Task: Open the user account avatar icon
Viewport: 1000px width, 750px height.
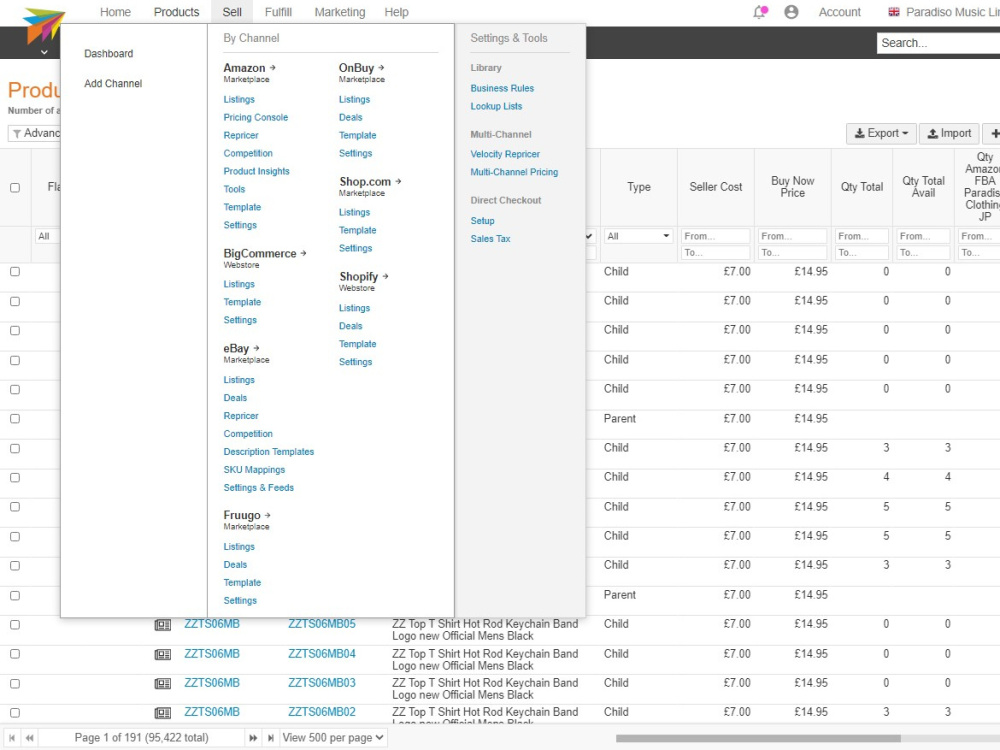Action: (791, 11)
